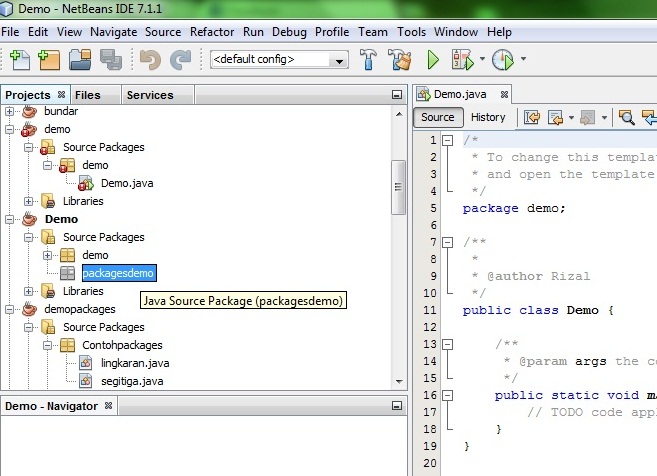The image size is (657, 476).
Task: Open the Source menu in menu bar
Action: coord(163,32)
